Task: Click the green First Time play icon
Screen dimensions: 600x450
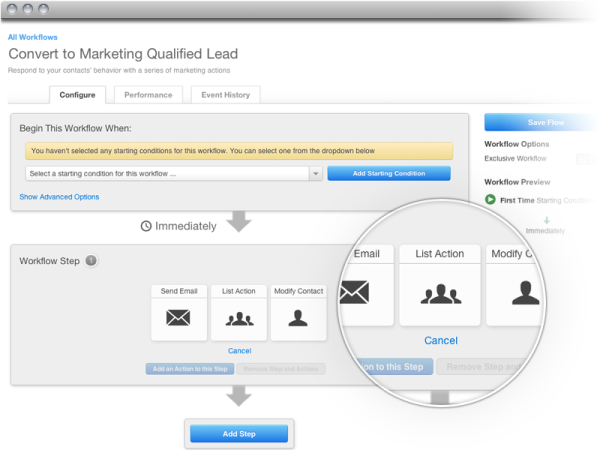Action: pyautogui.click(x=490, y=199)
